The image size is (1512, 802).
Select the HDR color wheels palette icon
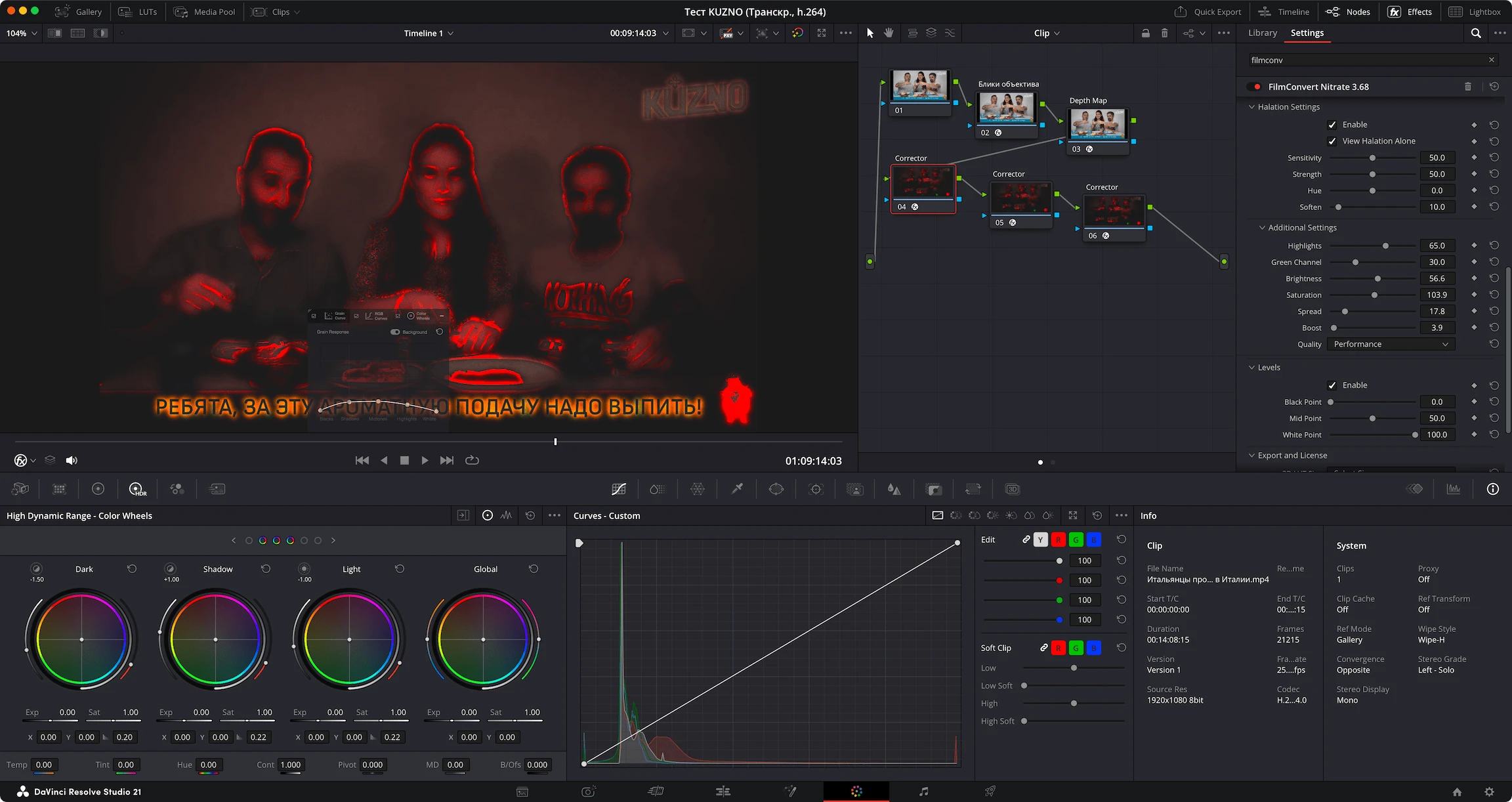[x=137, y=489]
